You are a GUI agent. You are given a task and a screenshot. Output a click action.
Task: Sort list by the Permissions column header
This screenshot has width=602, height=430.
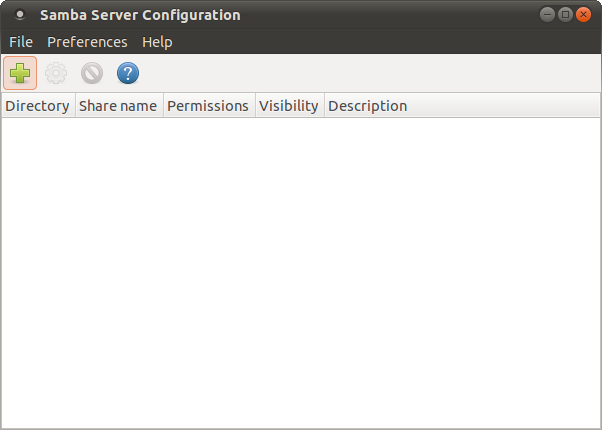209,106
